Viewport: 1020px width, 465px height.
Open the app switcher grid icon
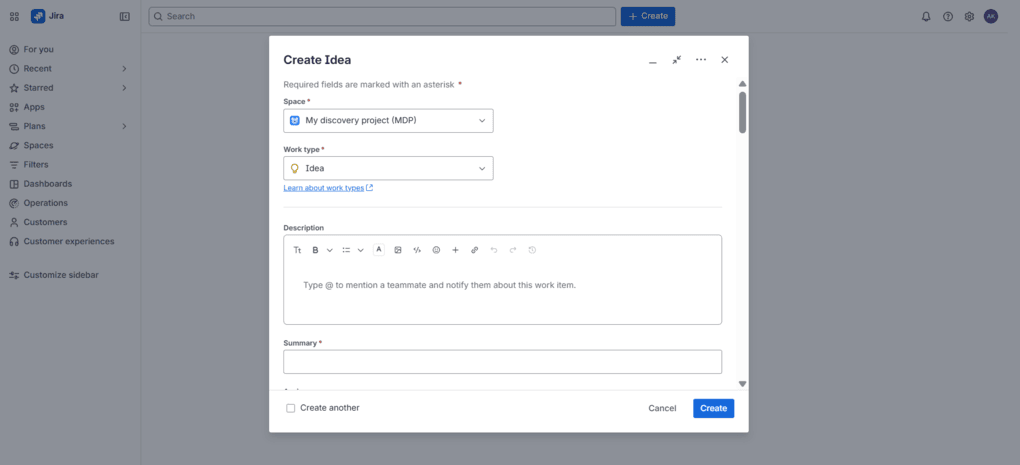click(x=14, y=17)
